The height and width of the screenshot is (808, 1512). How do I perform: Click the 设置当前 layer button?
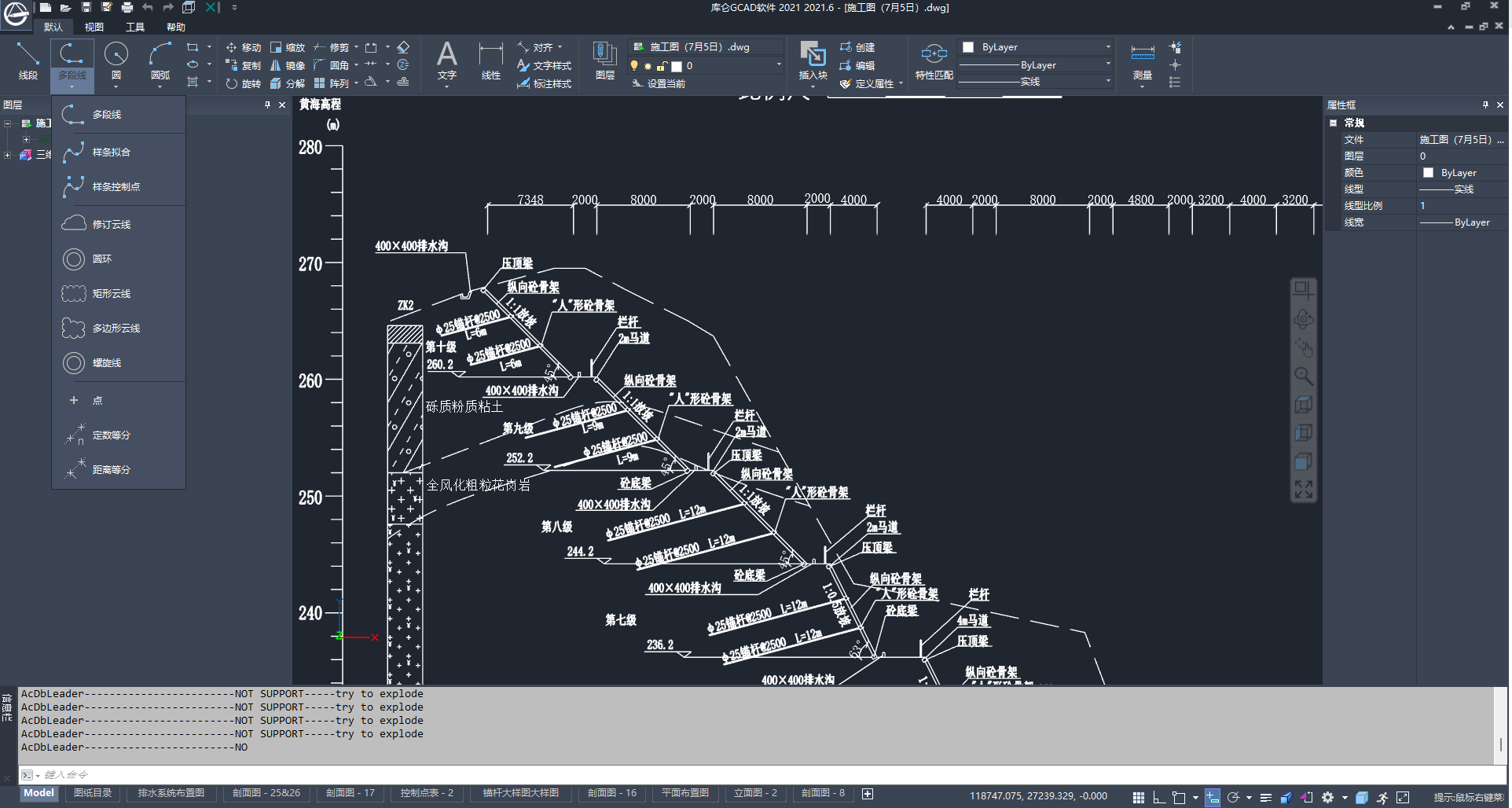pyautogui.click(x=659, y=83)
